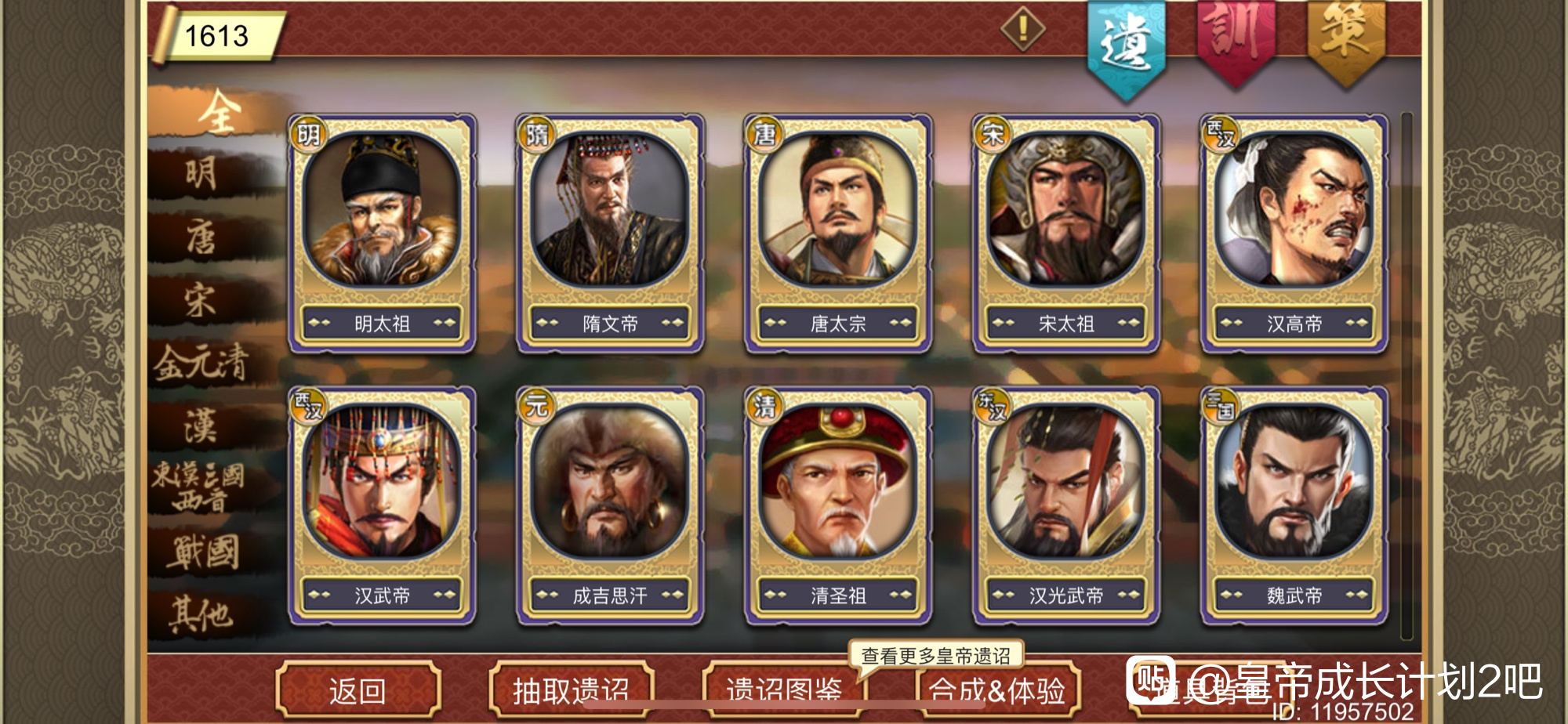Filter by the 明 dynasty tab

click(202, 173)
